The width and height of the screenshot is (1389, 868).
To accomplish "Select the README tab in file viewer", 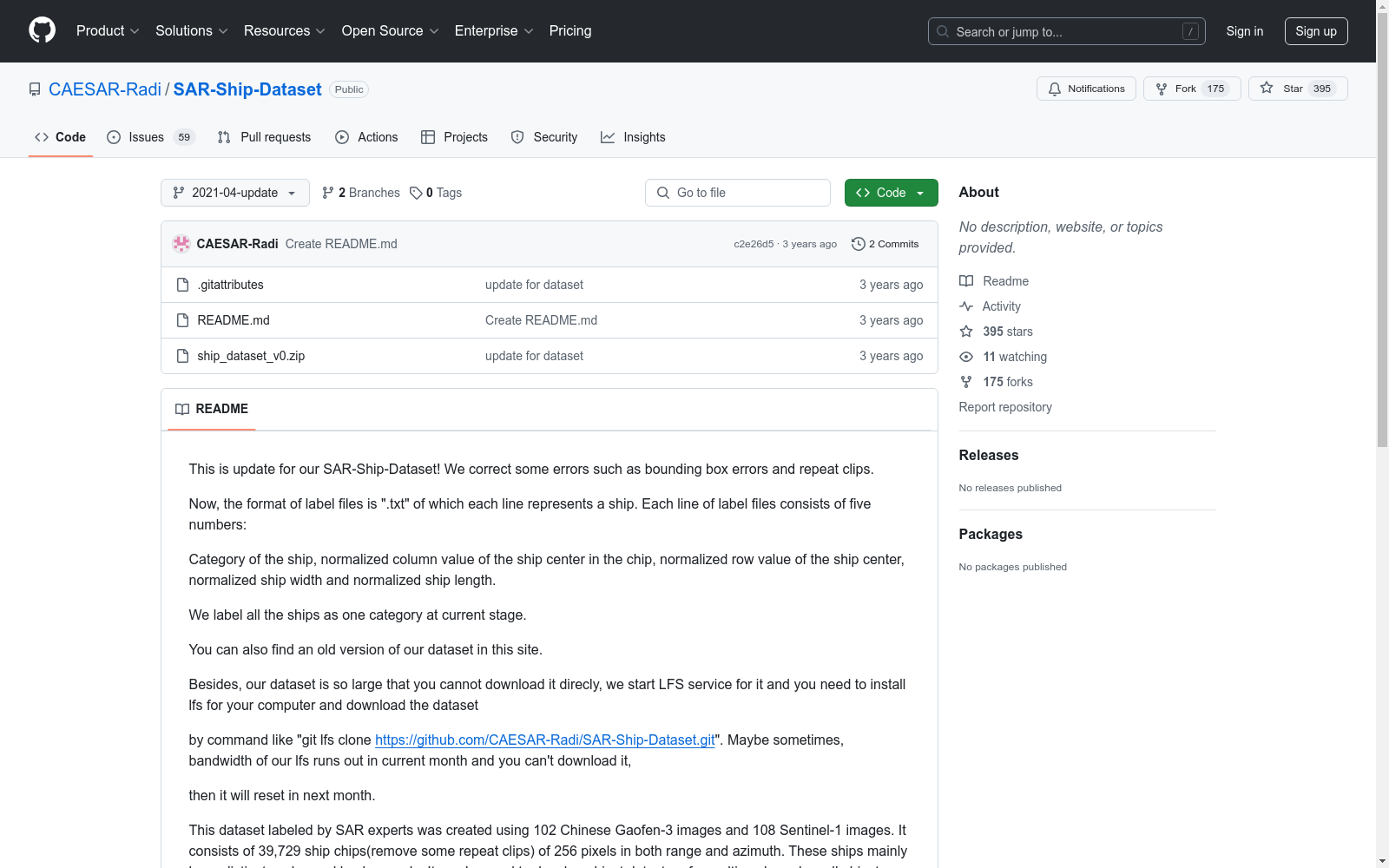I will tap(212, 409).
